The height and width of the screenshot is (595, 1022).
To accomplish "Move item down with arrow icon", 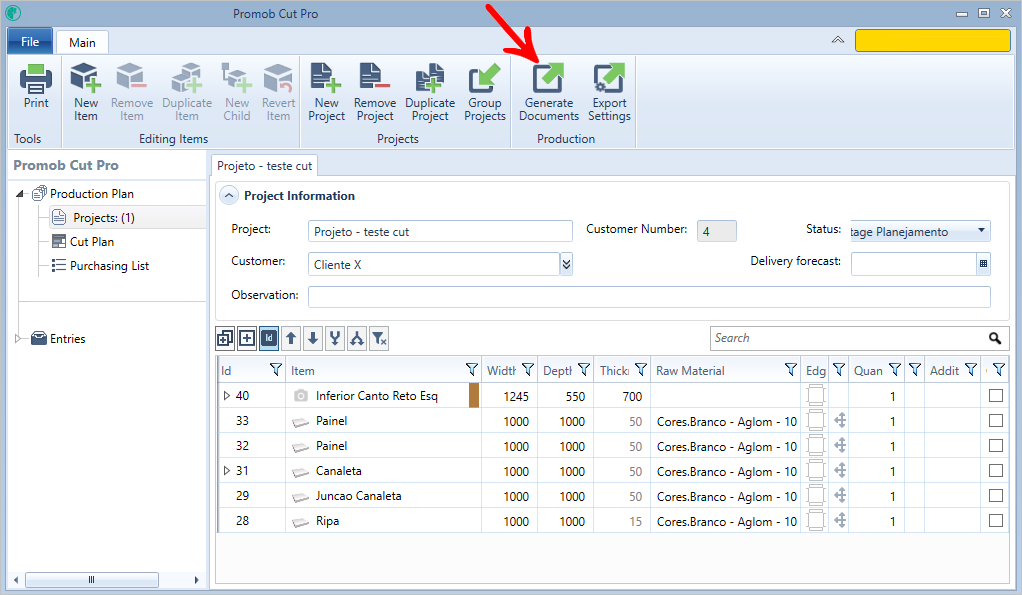I will click(313, 338).
